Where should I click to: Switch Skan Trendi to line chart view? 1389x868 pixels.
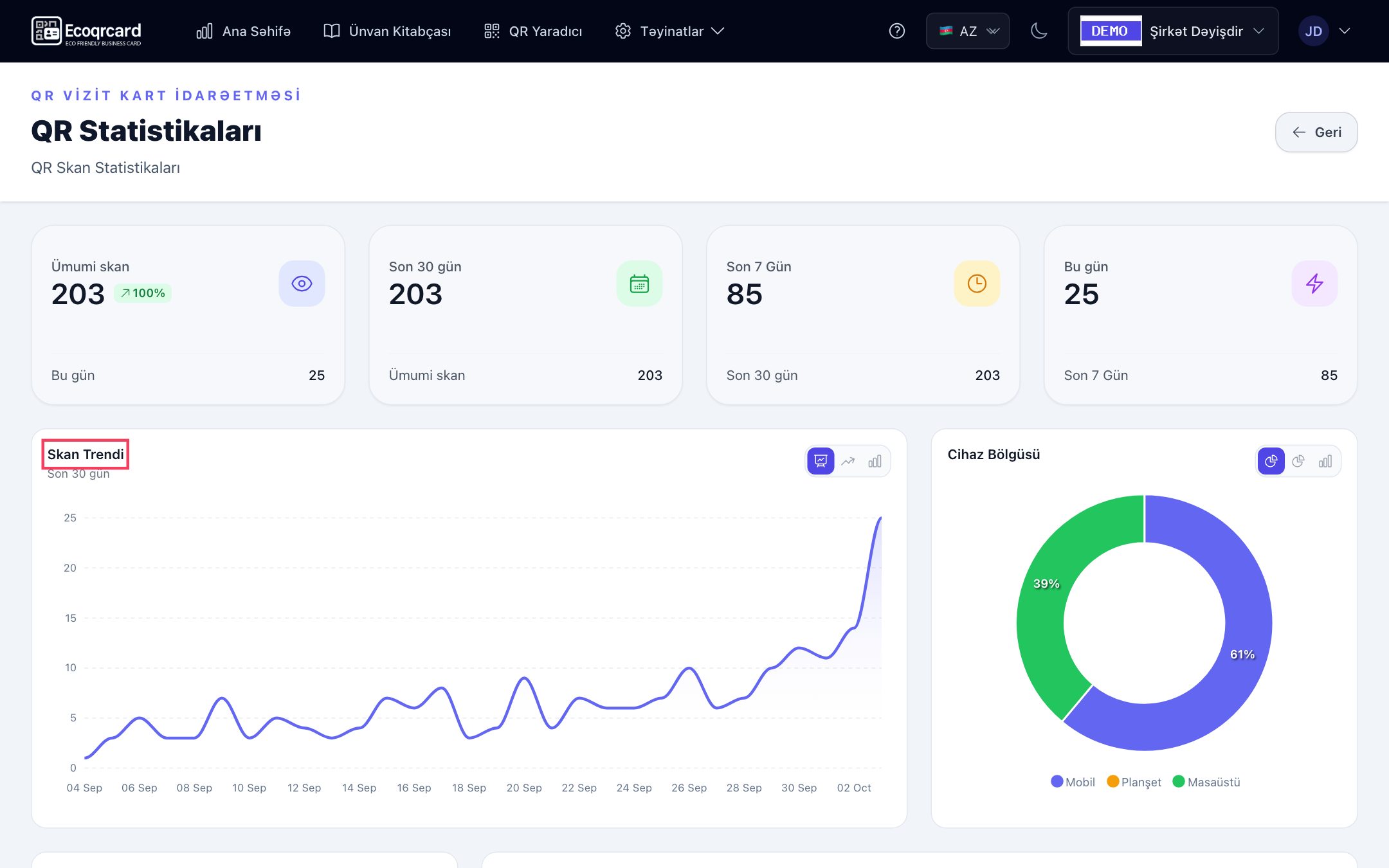pos(848,461)
